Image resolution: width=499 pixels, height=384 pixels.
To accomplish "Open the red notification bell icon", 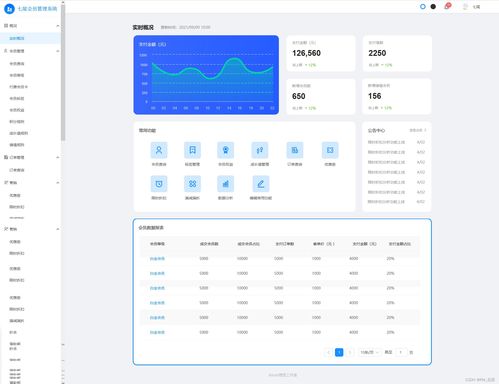I will click(447, 6).
